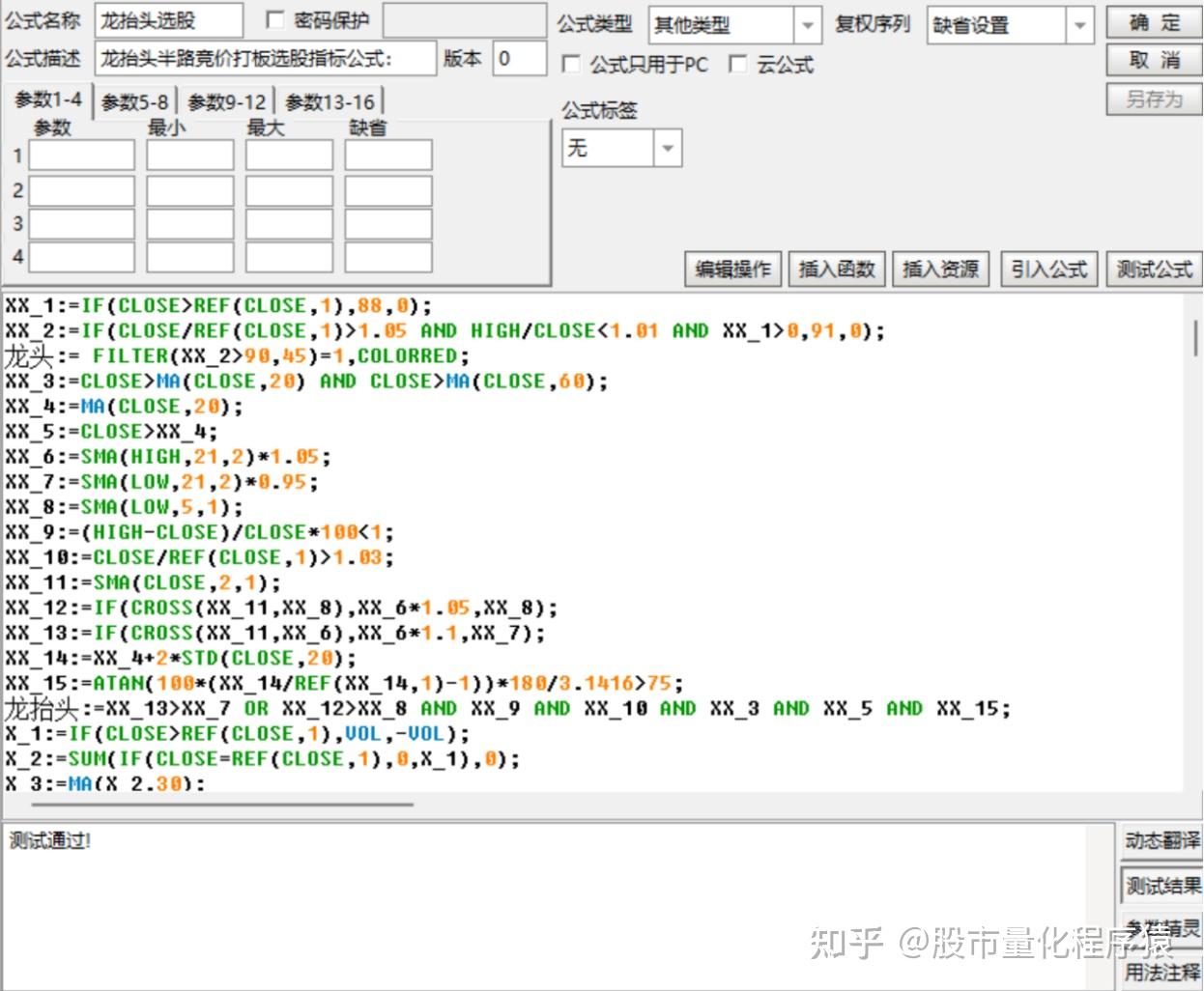
Task: Click the 插入函数 button
Action: click(x=837, y=269)
